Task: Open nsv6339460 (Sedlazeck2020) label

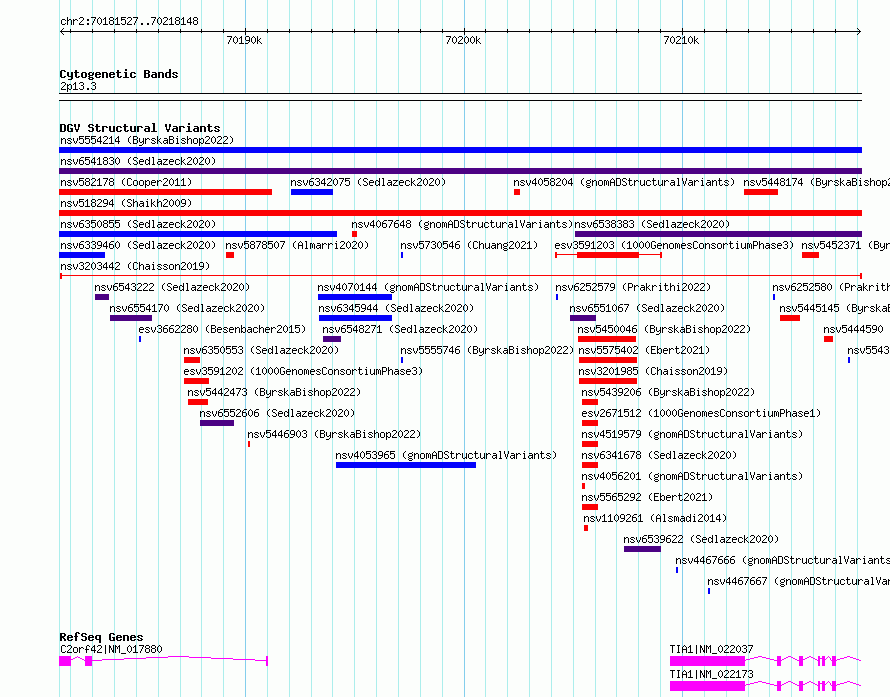Action: (x=138, y=245)
